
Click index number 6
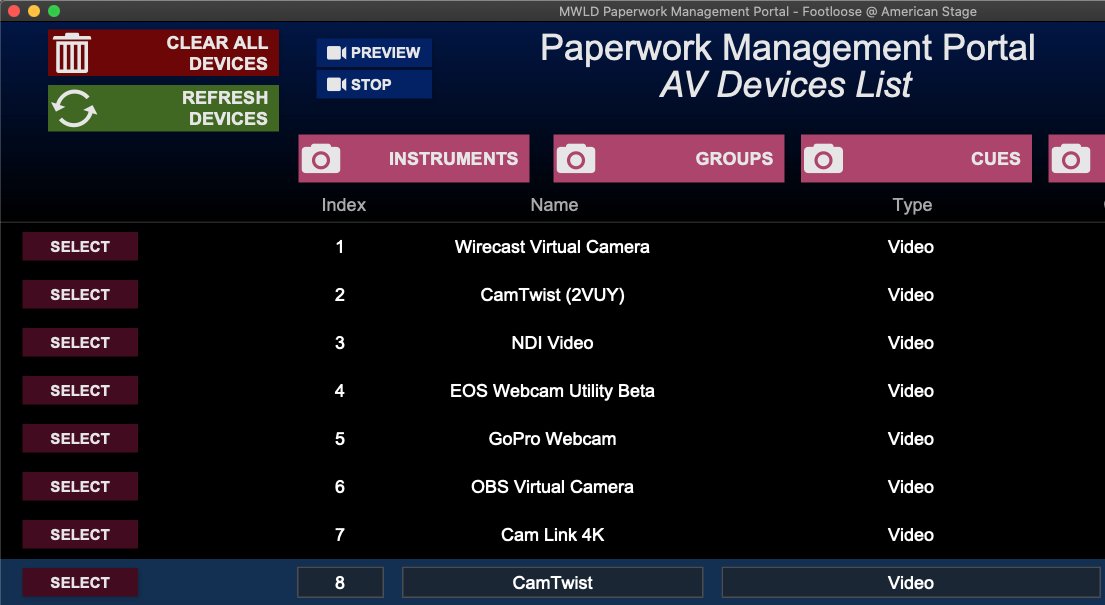[340, 487]
